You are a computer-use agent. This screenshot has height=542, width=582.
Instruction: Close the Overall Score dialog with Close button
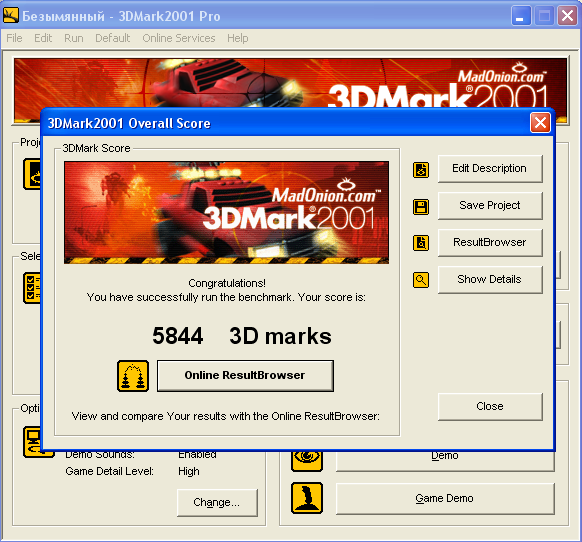490,406
